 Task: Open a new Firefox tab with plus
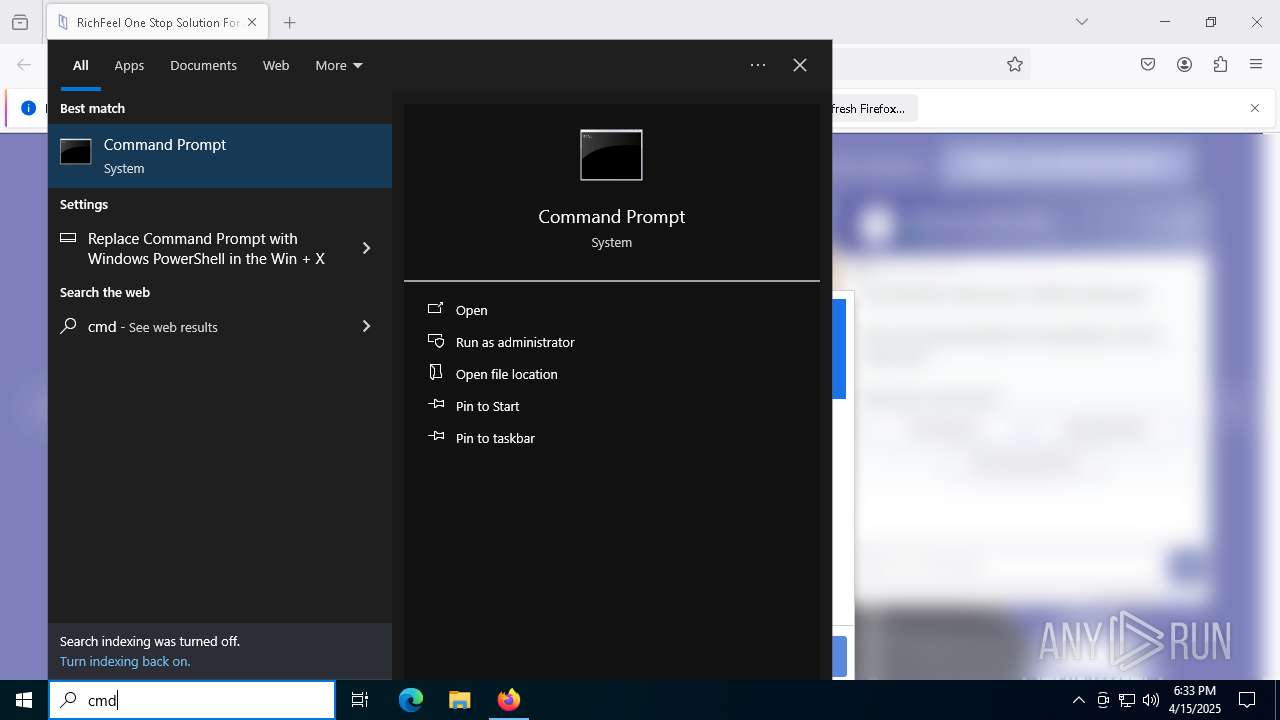tap(289, 22)
